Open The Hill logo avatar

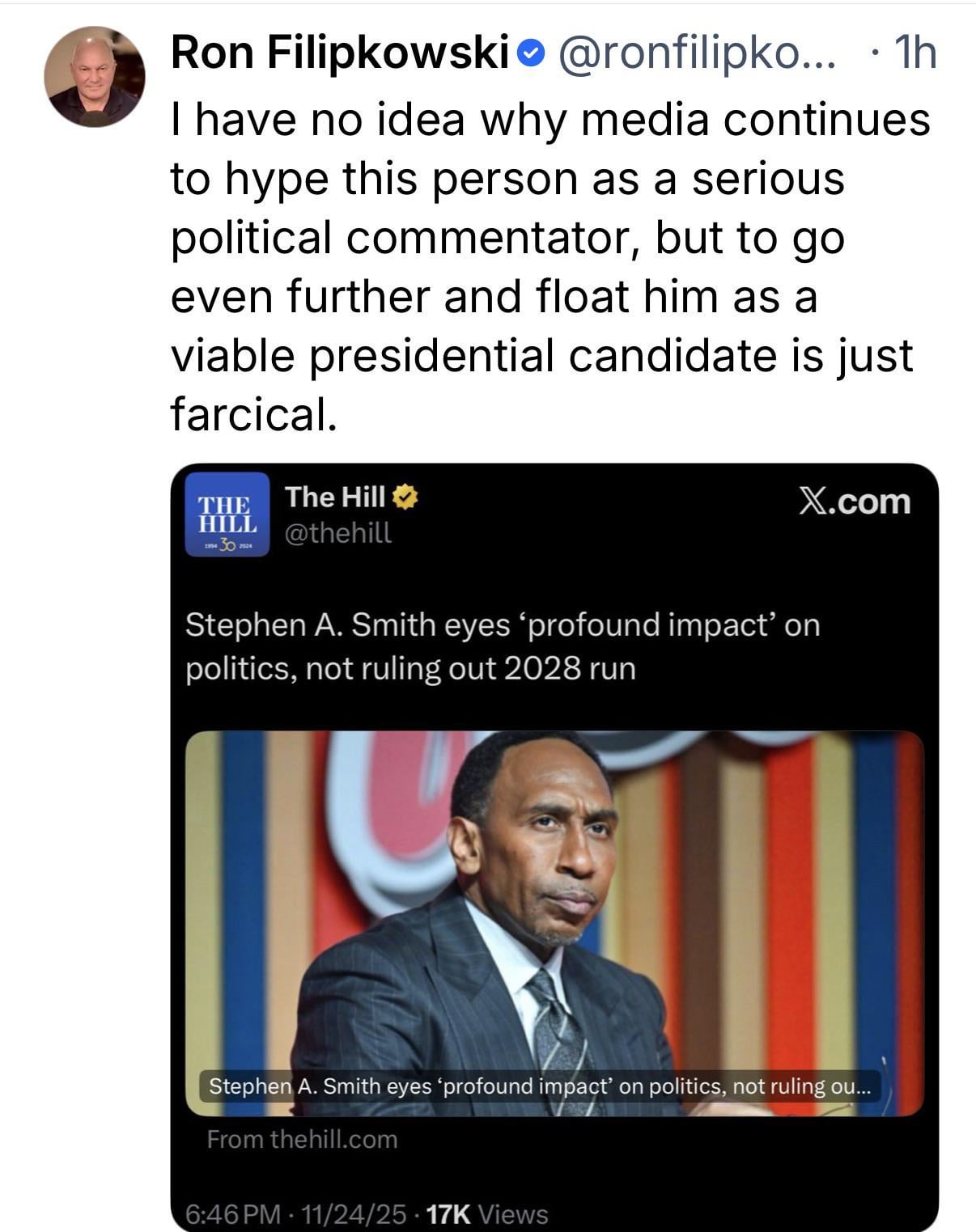click(x=227, y=514)
